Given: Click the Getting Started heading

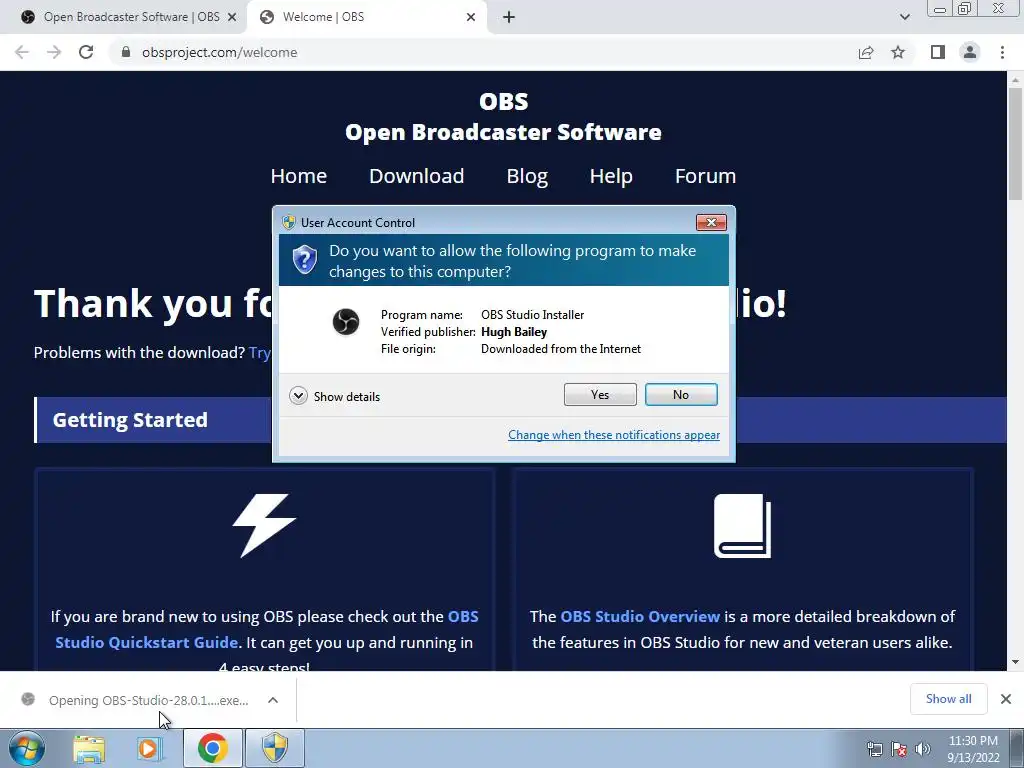Looking at the screenshot, I should [x=130, y=420].
